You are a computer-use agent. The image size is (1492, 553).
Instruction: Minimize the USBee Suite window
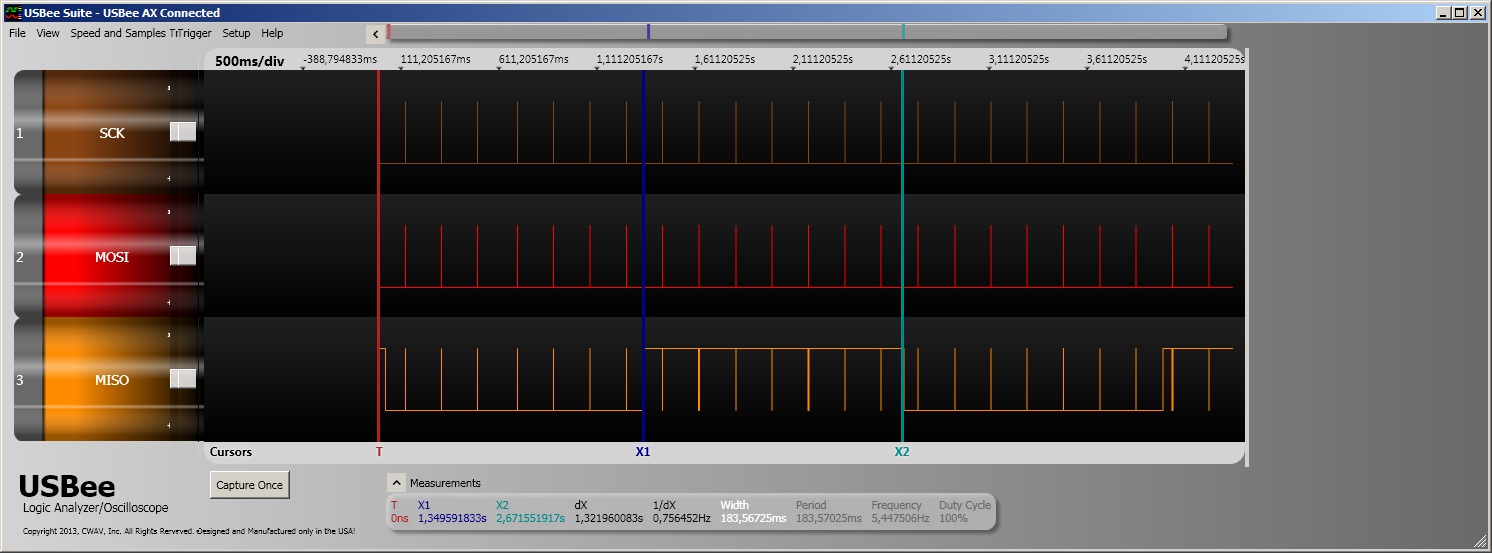tap(1443, 12)
